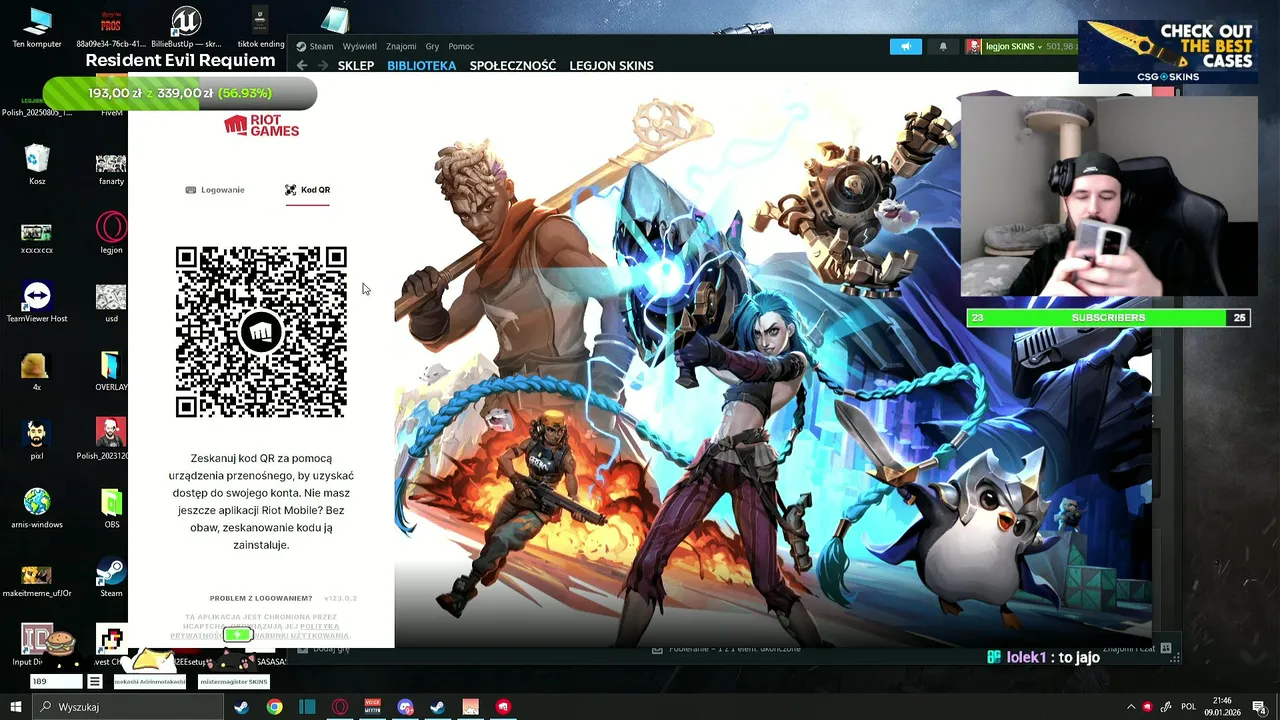Open pixl desktop icon

tap(37, 439)
